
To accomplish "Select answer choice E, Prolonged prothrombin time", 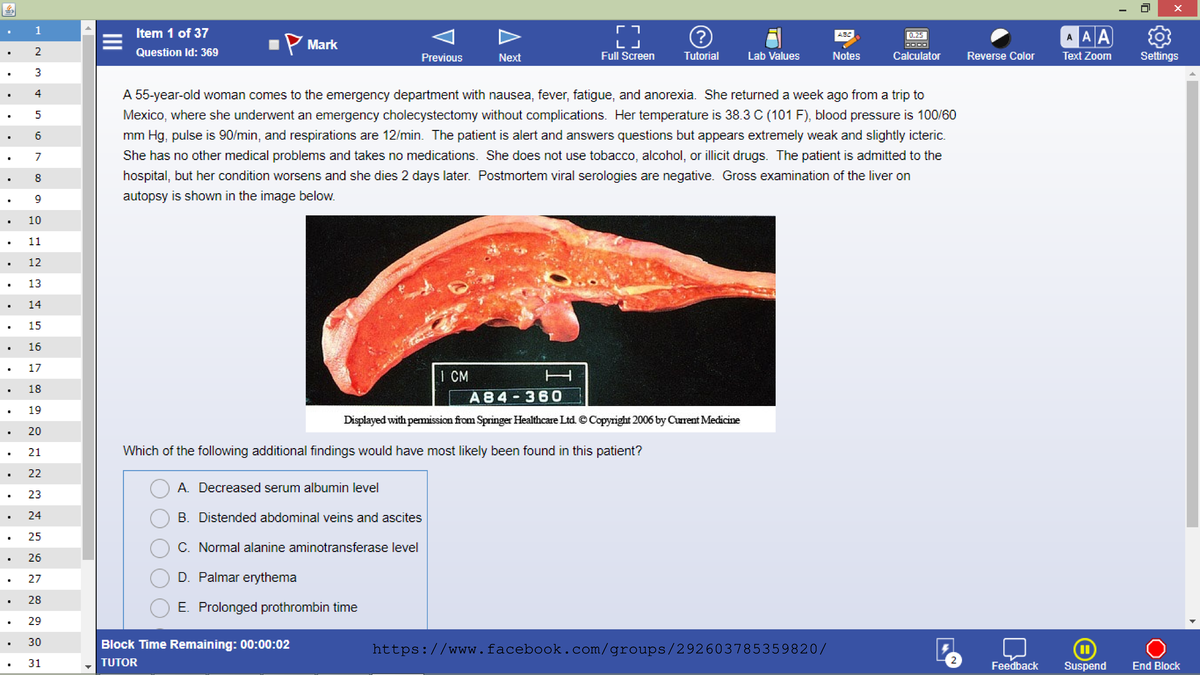I will [159, 607].
